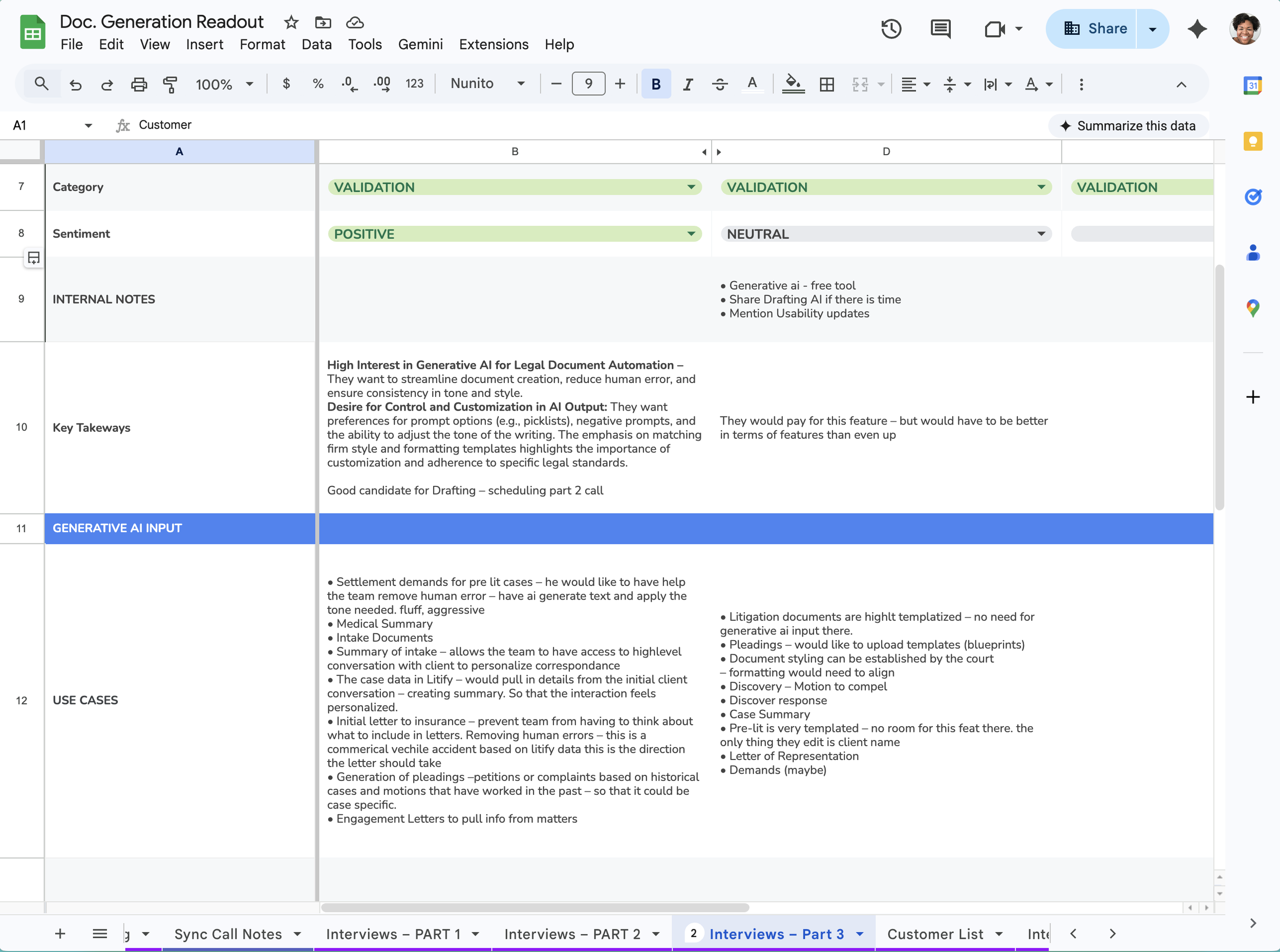Screen dimensions: 1280x952
Task: Apply strikethrough formatting
Action: [x=719, y=84]
